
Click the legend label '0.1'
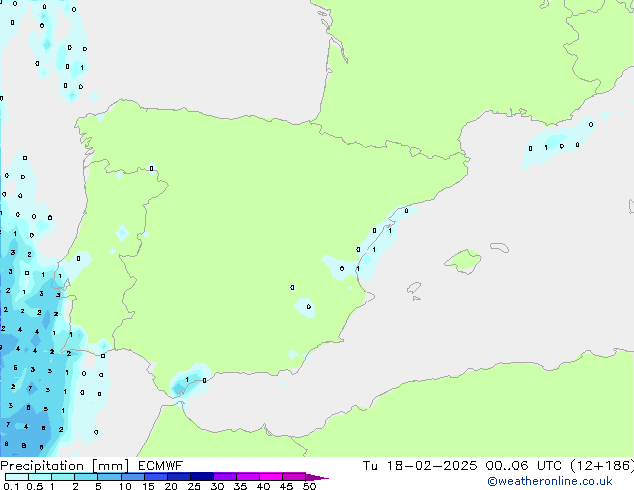[x=11, y=486]
